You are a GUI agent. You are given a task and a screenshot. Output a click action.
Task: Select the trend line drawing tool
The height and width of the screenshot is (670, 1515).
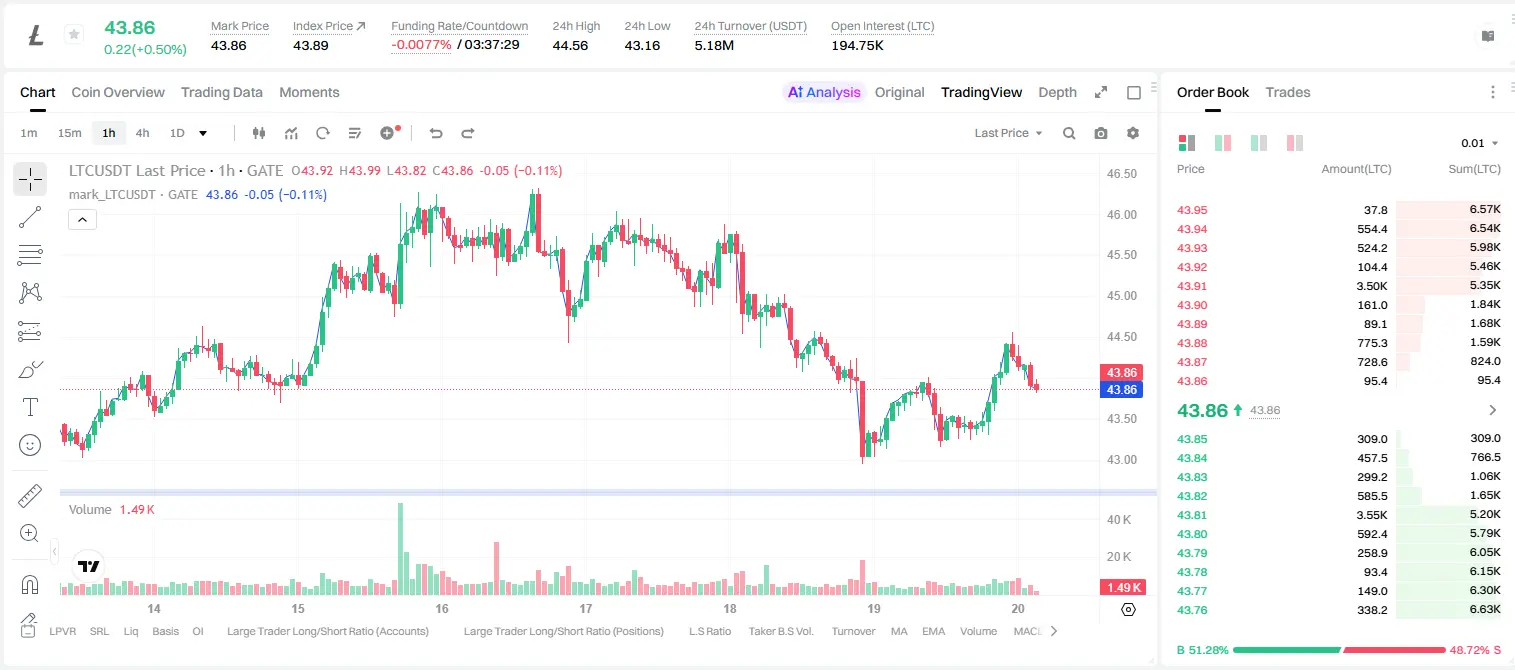click(30, 217)
